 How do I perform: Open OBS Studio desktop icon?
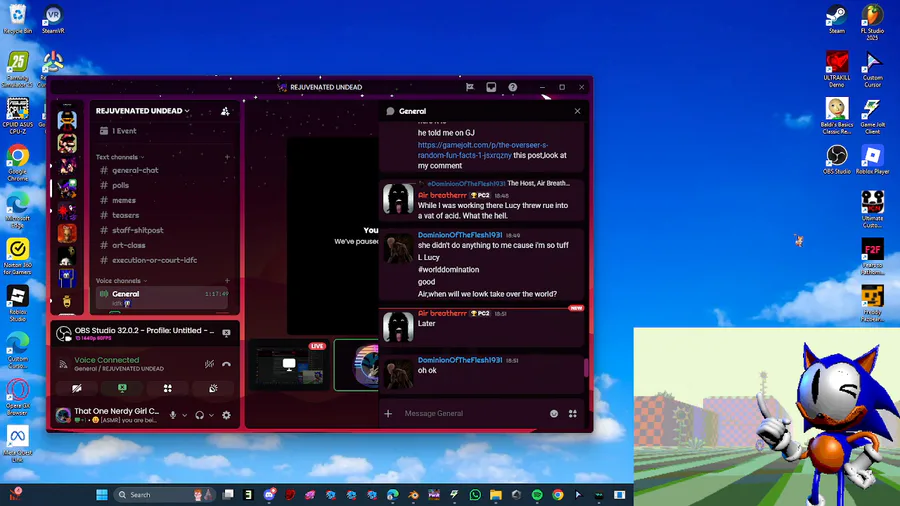pos(836,159)
